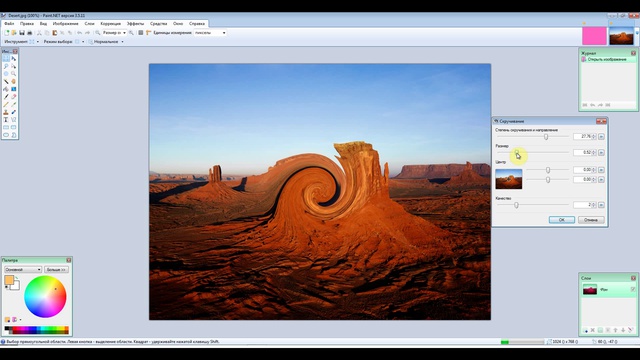The width and height of the screenshot is (640, 360).
Task: Add a new layer in Слои panel
Action: pos(585,330)
